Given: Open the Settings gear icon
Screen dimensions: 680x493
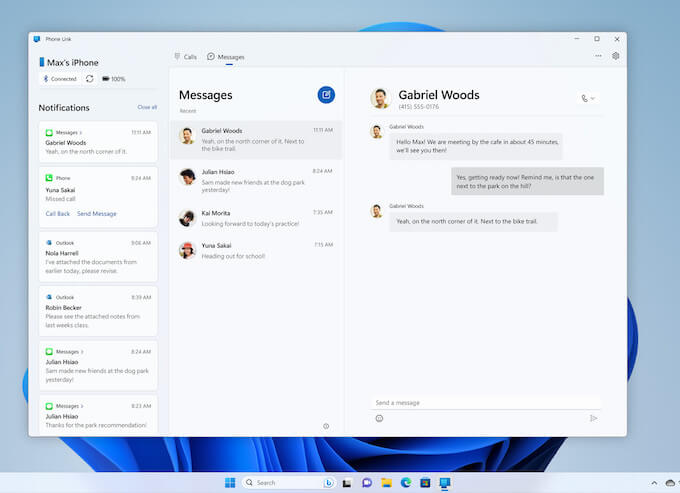Looking at the screenshot, I should coord(615,56).
